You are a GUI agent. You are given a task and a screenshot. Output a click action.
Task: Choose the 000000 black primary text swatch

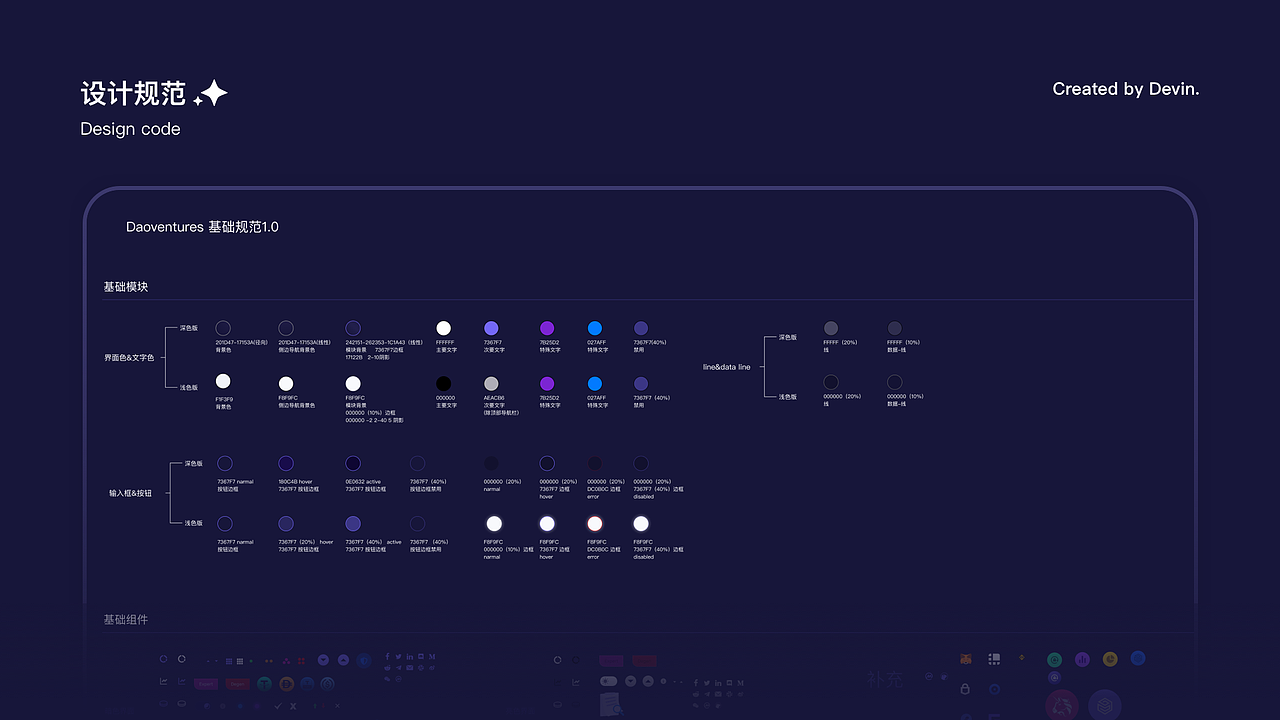(444, 383)
